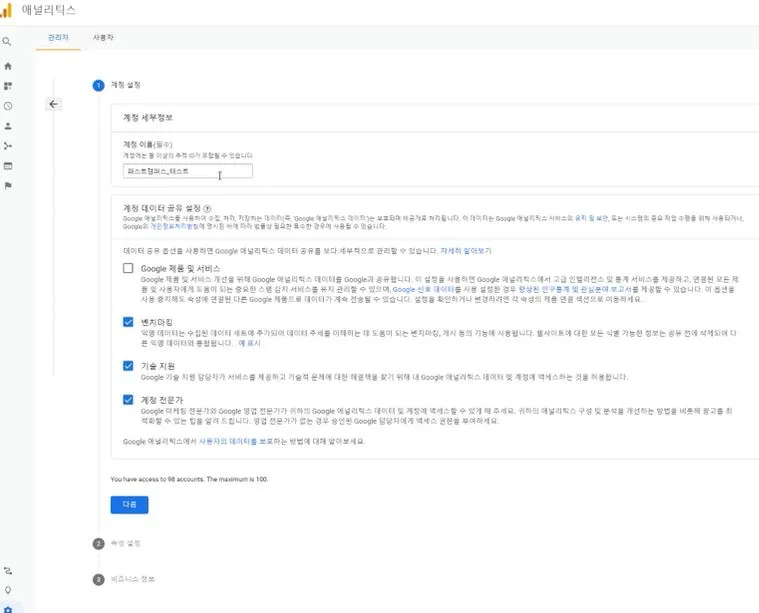Click the blue 다음 button
The image size is (759, 613).
pyautogui.click(x=129, y=505)
